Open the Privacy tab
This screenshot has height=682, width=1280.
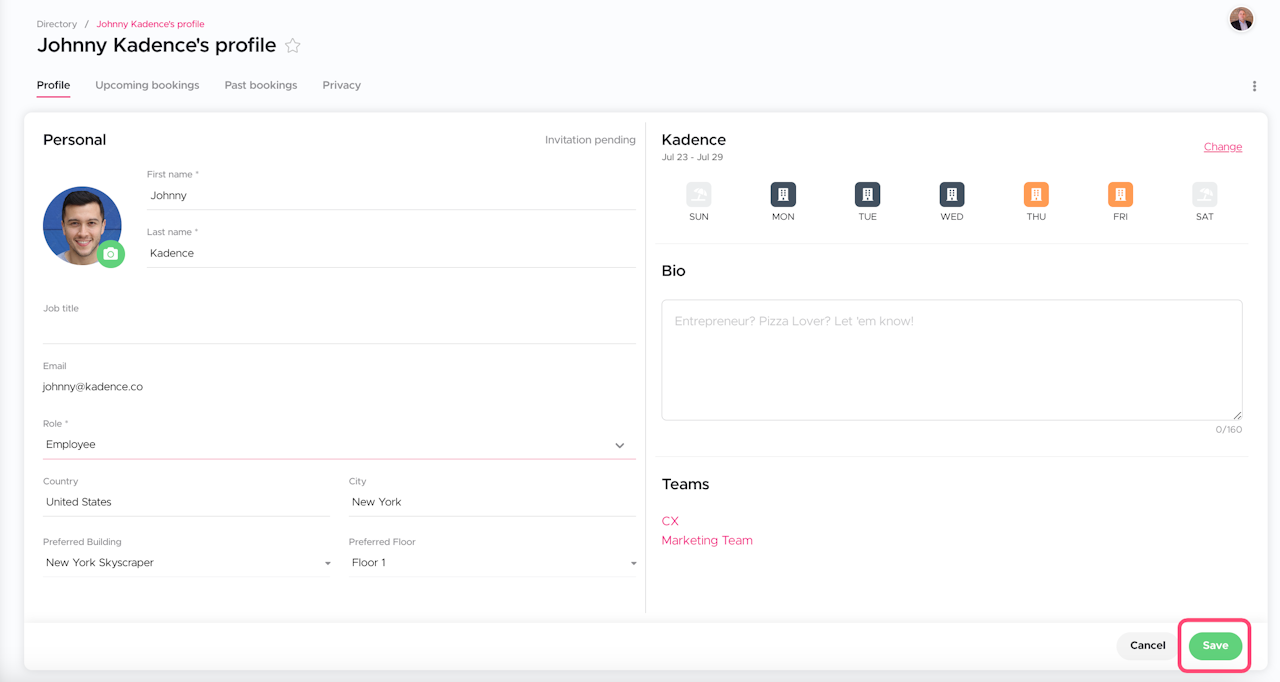tap(341, 85)
